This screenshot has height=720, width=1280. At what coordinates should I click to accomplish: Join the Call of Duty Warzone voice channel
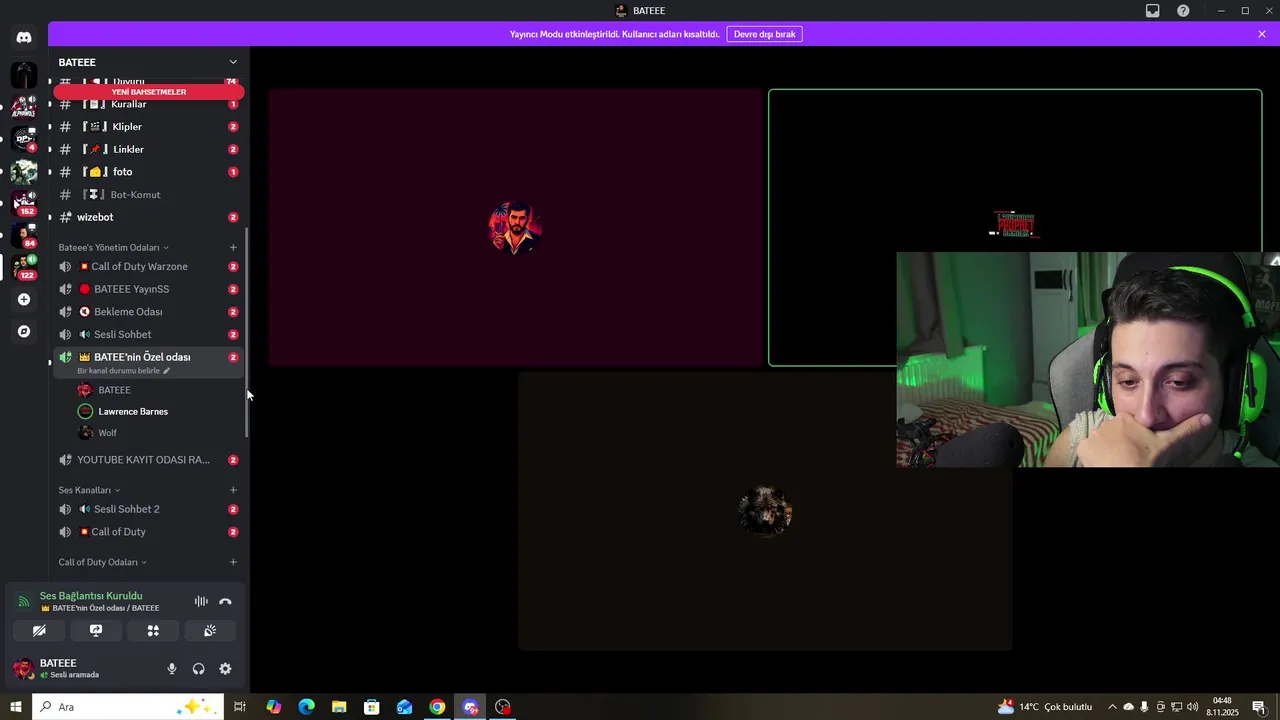148,267
